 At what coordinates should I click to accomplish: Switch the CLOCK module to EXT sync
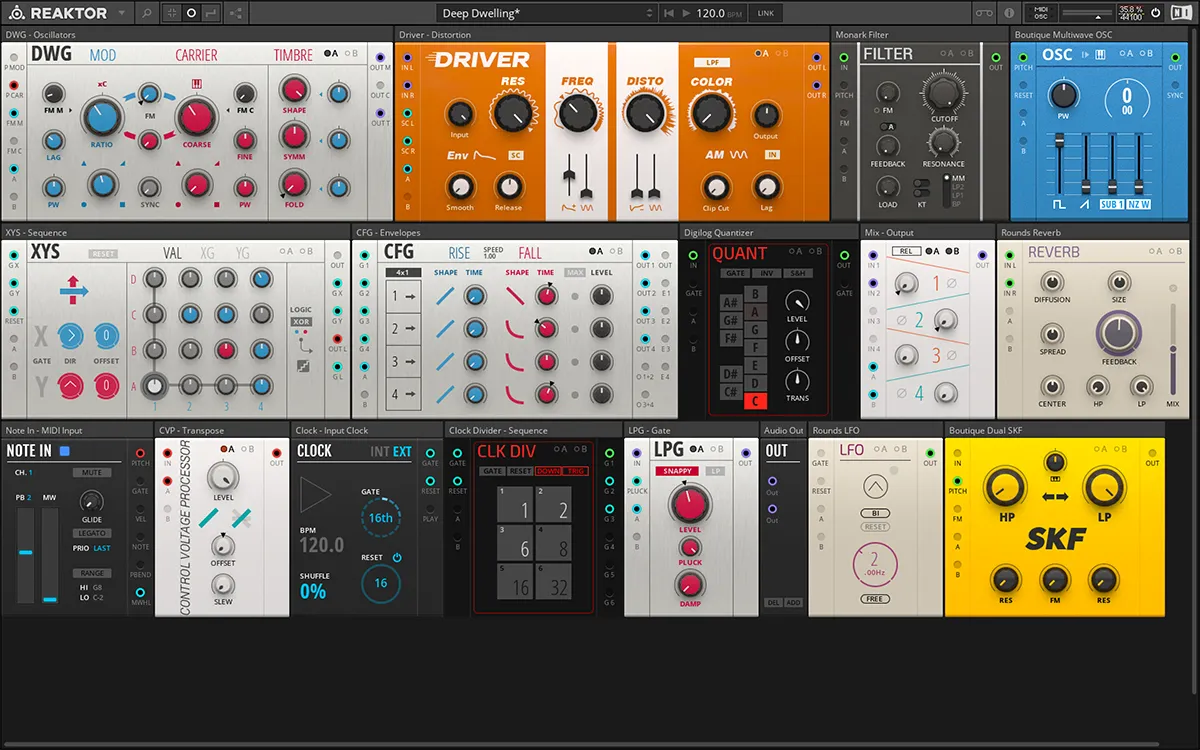tap(402, 452)
